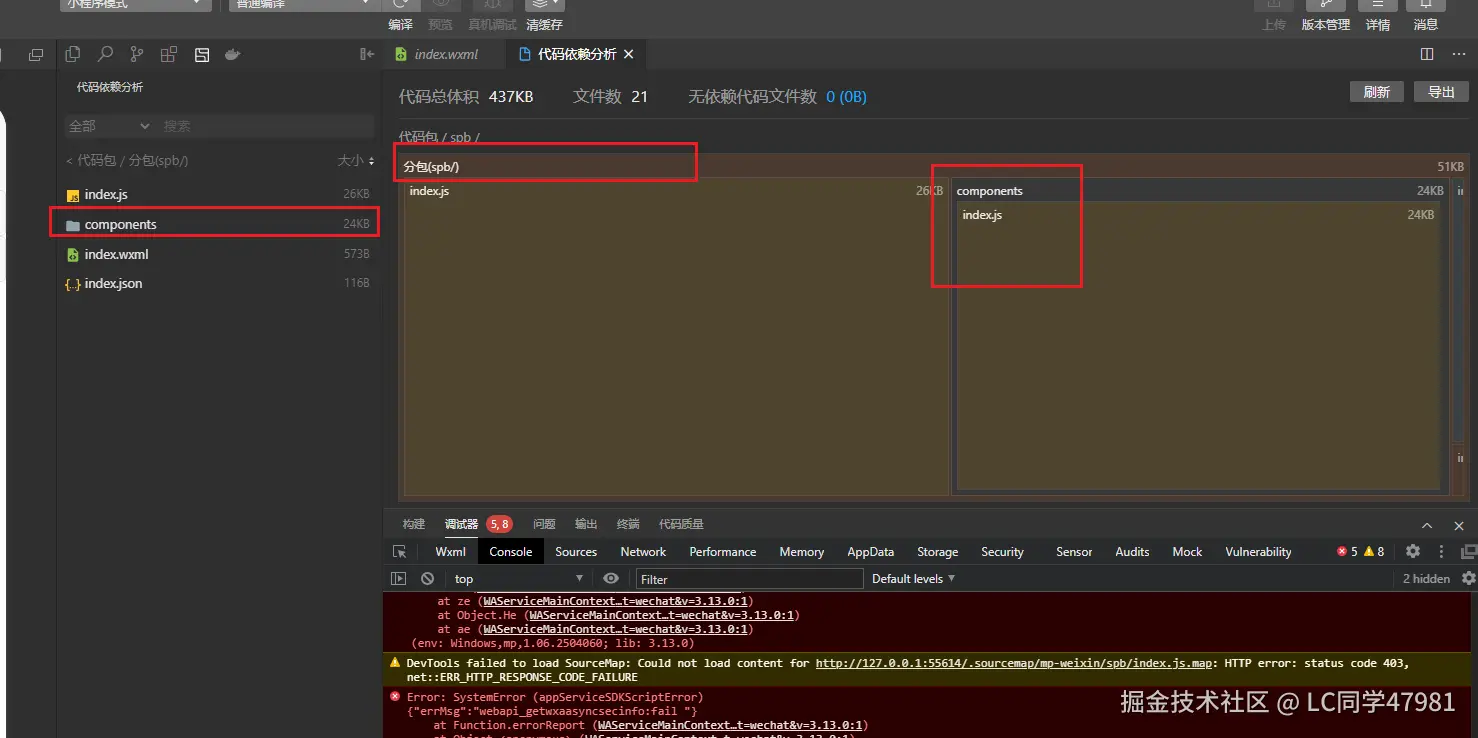1478x738 pixels.
Task: Open the Extensions blocks icon
Action: click(169, 55)
